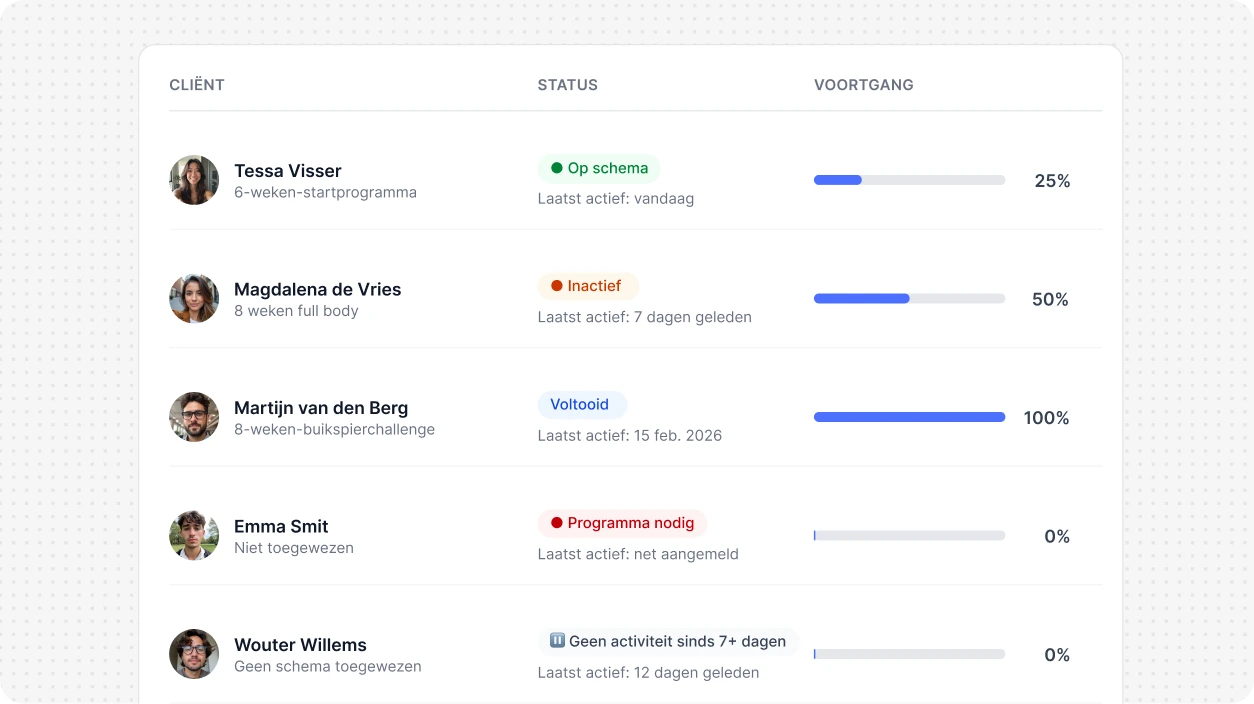
Task: Click green dot in Op schema badge
Action: point(557,168)
